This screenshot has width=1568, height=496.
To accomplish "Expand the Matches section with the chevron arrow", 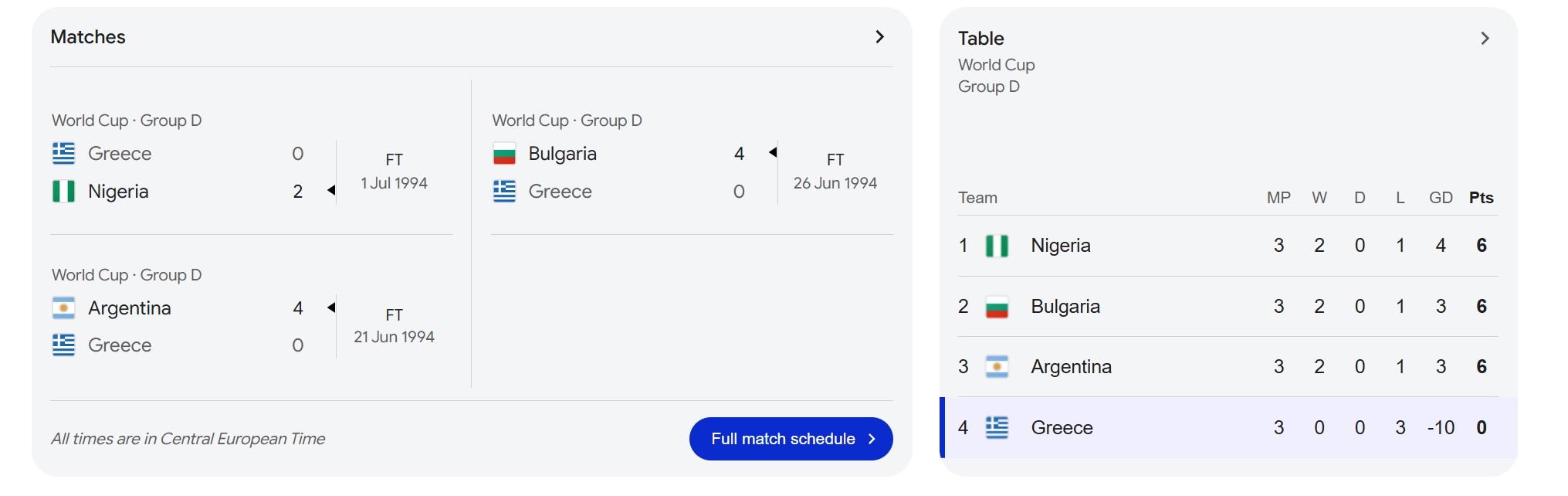I will tap(879, 37).
